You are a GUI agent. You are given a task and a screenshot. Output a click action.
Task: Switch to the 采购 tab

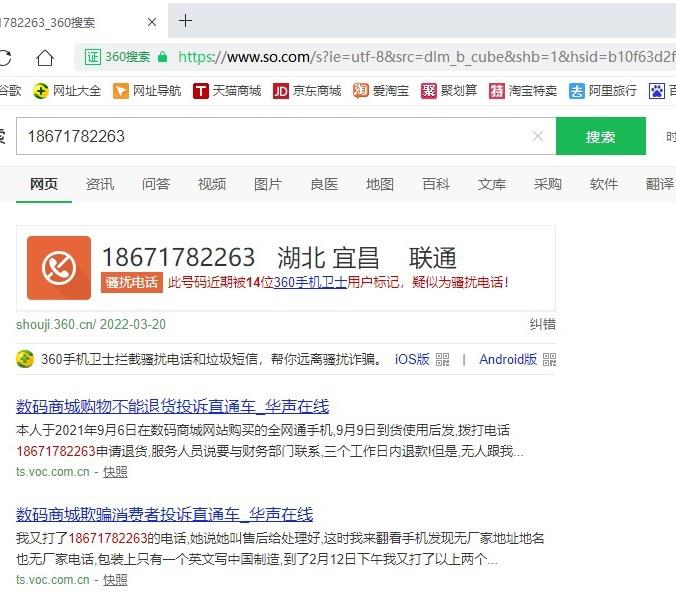click(x=548, y=184)
